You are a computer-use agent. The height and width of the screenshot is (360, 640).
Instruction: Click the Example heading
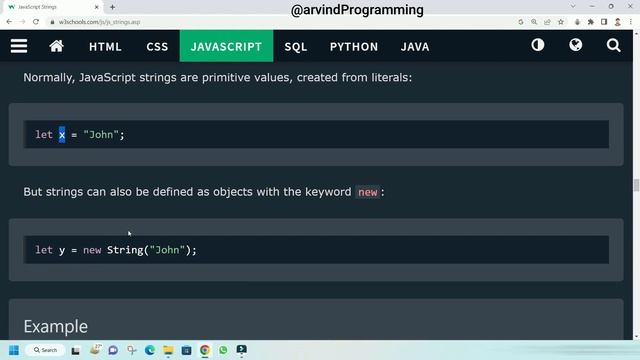point(56,327)
